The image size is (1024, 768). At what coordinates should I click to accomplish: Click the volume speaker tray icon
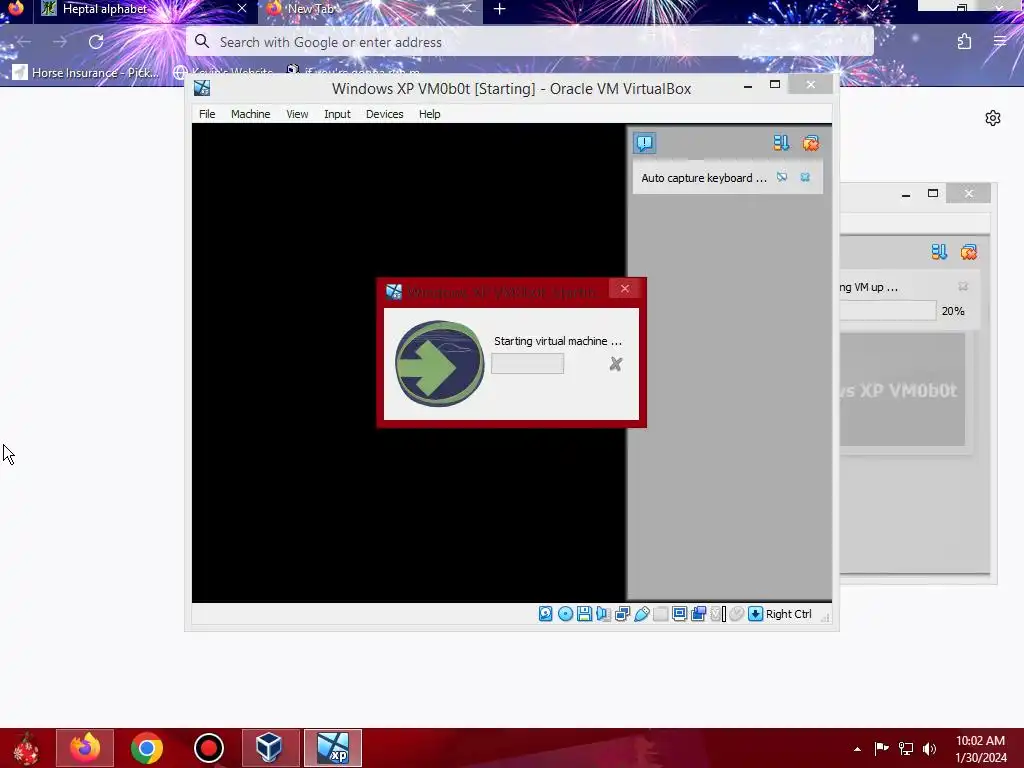[929, 748]
